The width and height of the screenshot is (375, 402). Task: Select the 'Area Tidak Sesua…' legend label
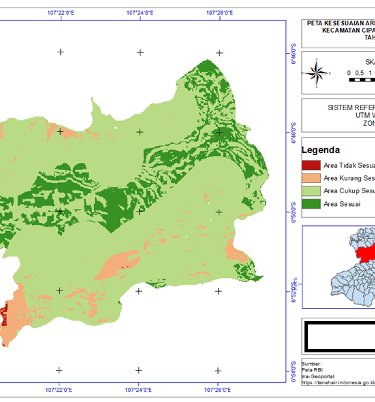point(349,166)
